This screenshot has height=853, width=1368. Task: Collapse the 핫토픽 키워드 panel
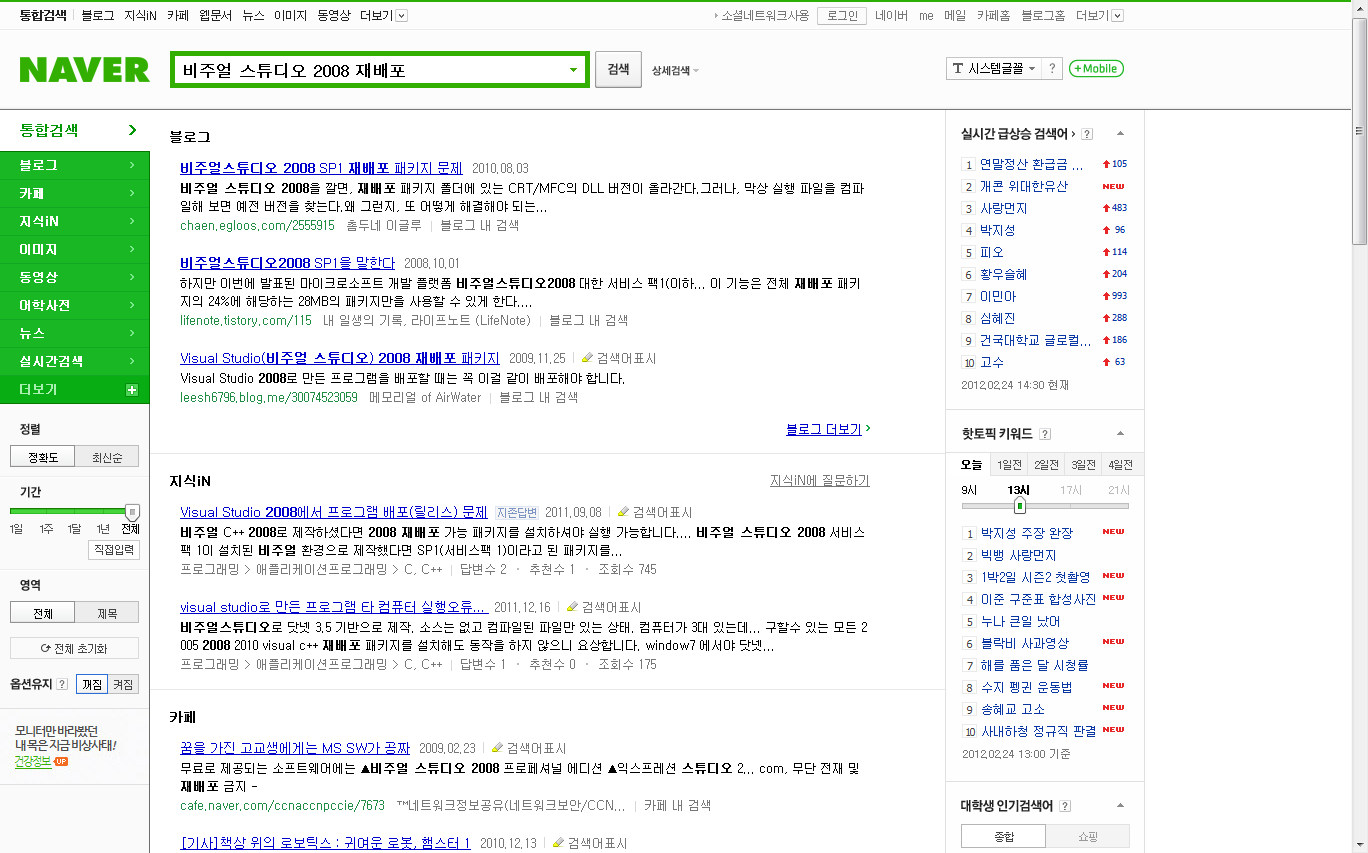point(1120,434)
